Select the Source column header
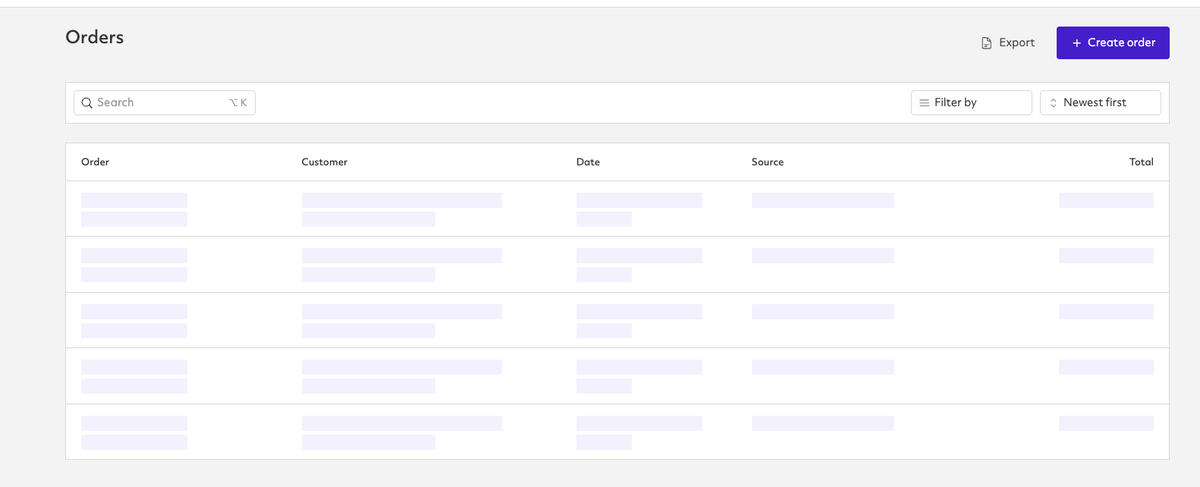 tap(767, 162)
